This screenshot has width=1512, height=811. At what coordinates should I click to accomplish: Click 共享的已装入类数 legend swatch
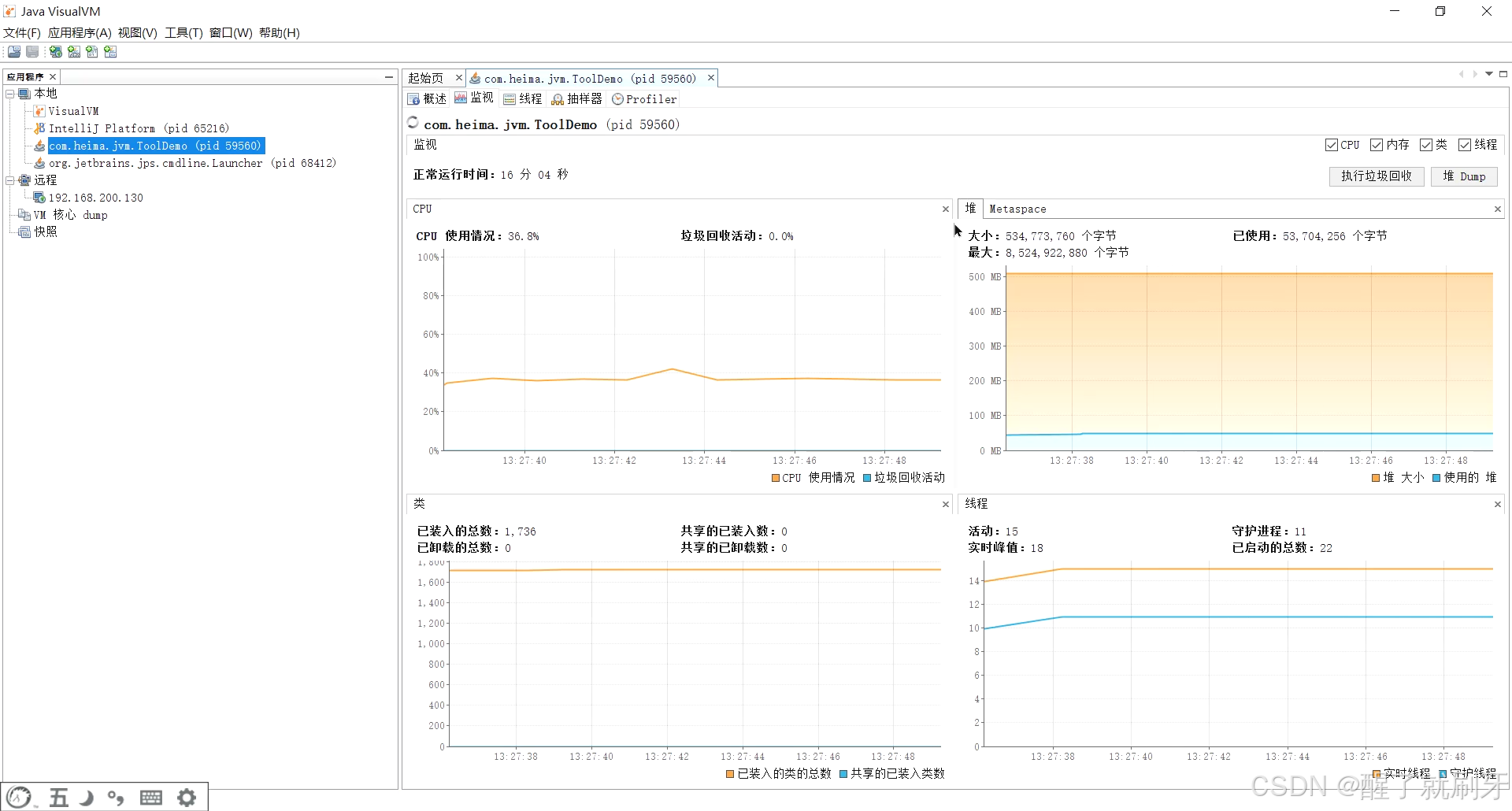click(843, 774)
